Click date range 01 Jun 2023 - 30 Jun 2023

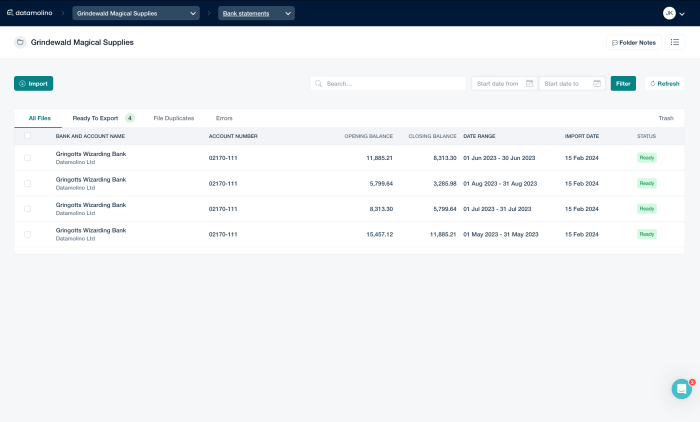click(499, 158)
